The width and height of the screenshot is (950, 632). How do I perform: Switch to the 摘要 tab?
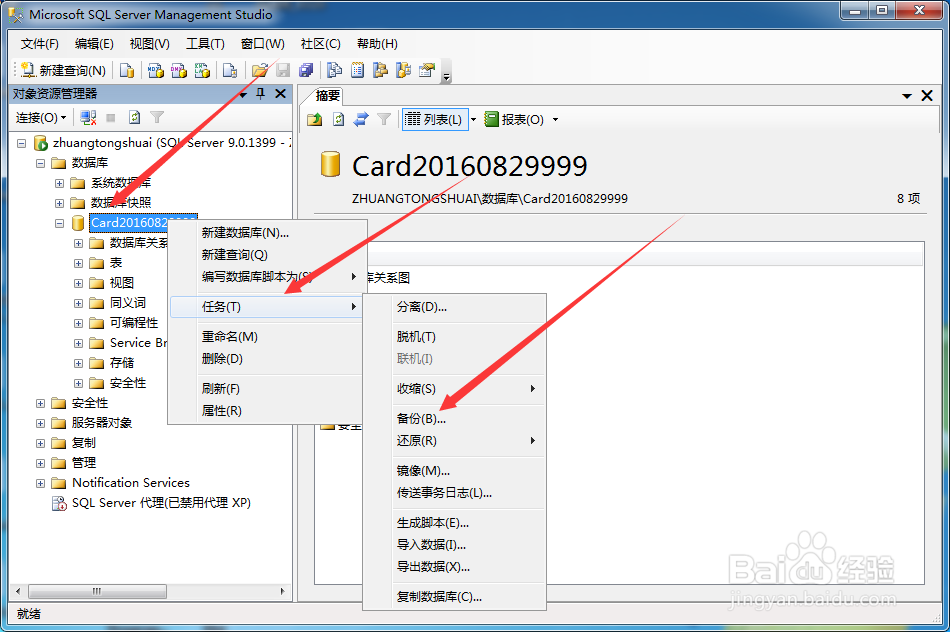click(328, 96)
